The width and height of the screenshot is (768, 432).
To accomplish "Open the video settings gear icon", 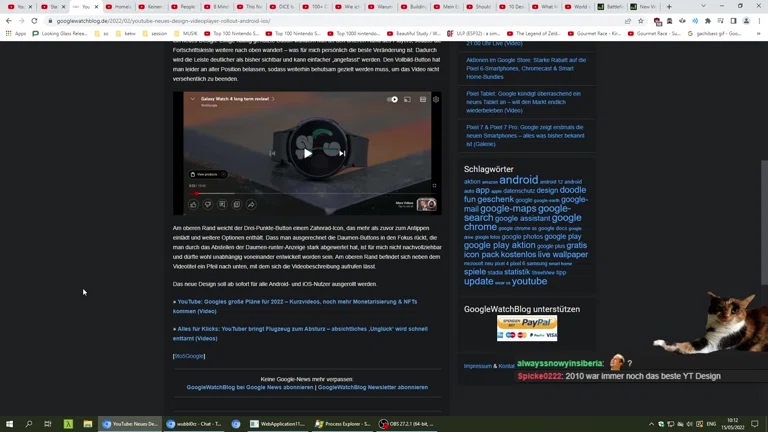I will click(x=436, y=99).
